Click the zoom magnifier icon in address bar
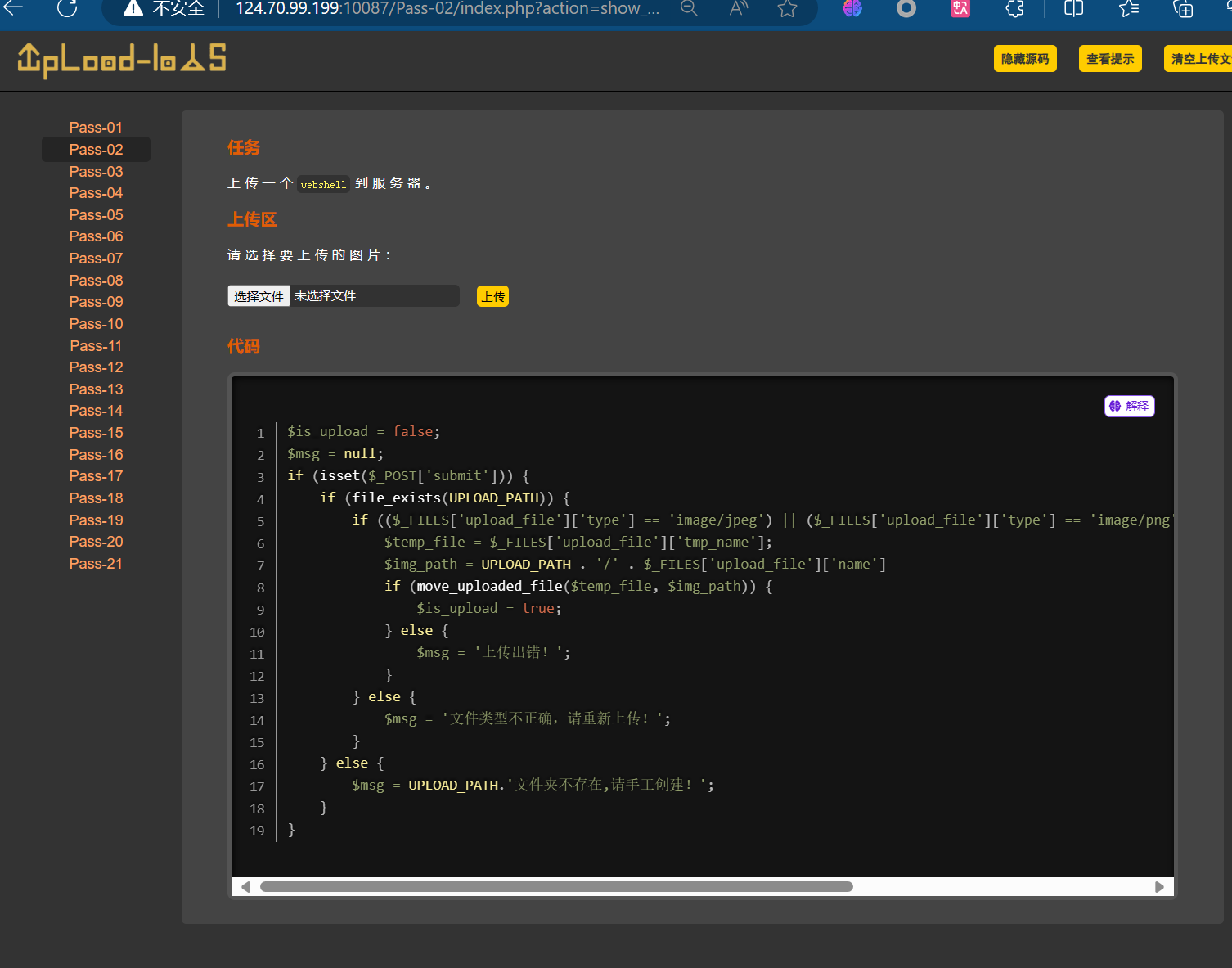The image size is (1232, 968). point(690,8)
